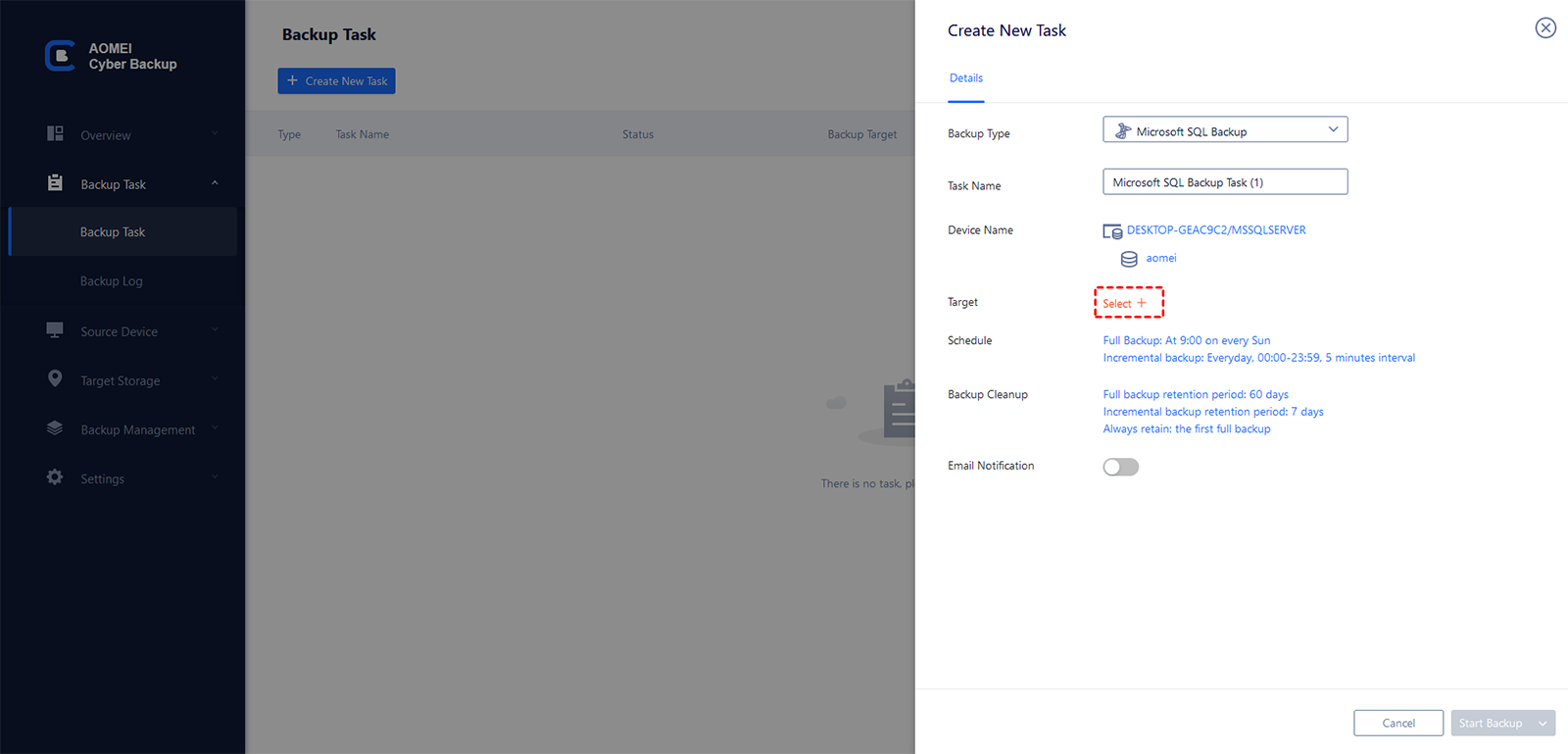Click the Backup Task clipboard icon

(55, 183)
